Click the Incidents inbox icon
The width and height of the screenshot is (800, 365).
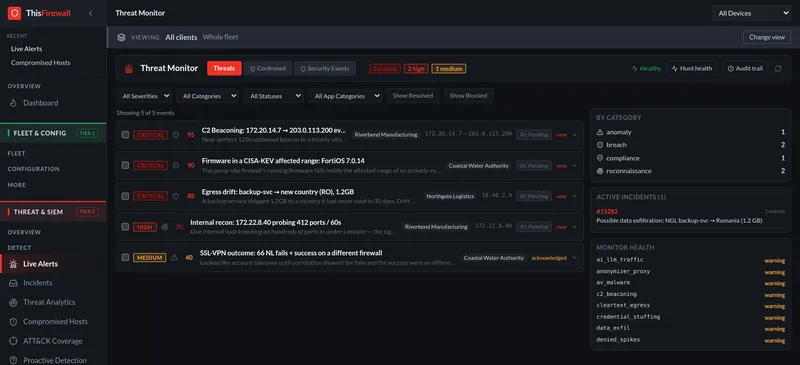pos(14,283)
